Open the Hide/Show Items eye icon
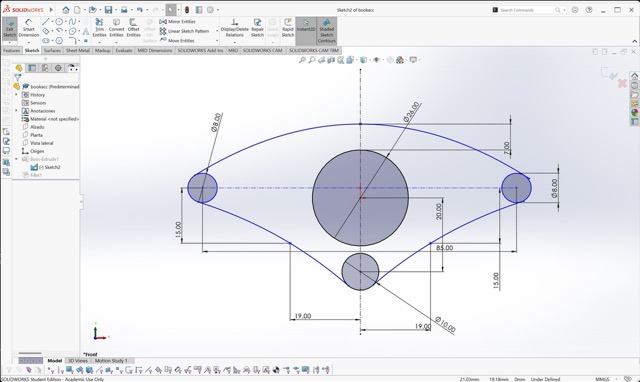The width and height of the screenshot is (640, 382). 377,60
